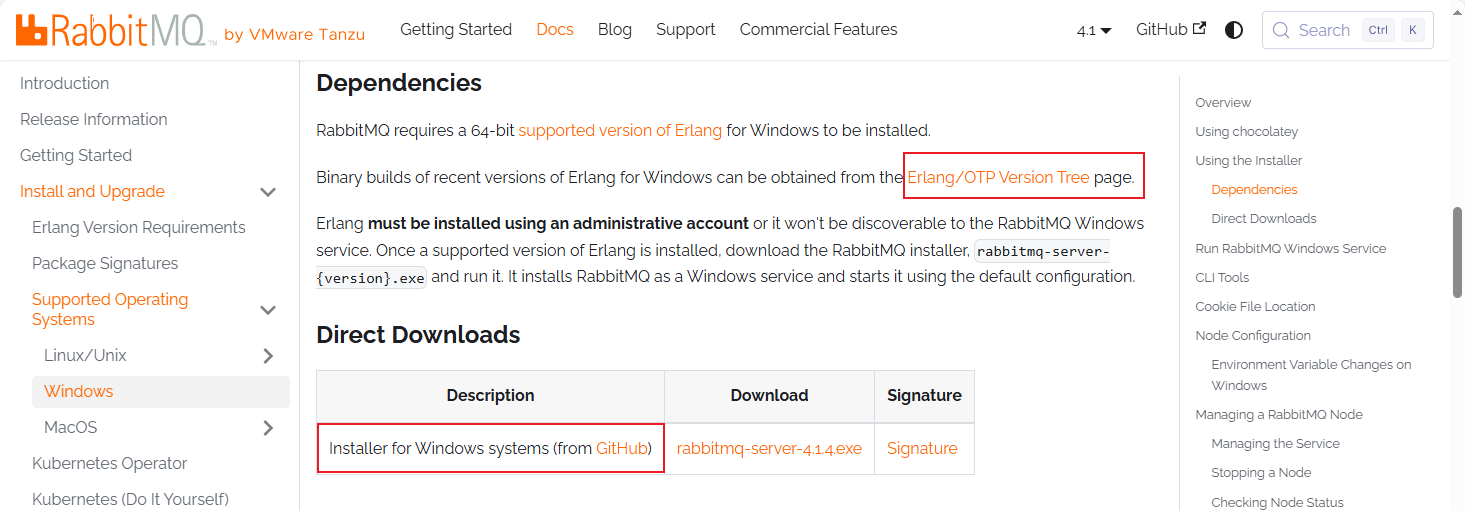This screenshot has height=511, width=1465.
Task: Open the Erlang/OTP Version Tree link
Action: pos(998,178)
